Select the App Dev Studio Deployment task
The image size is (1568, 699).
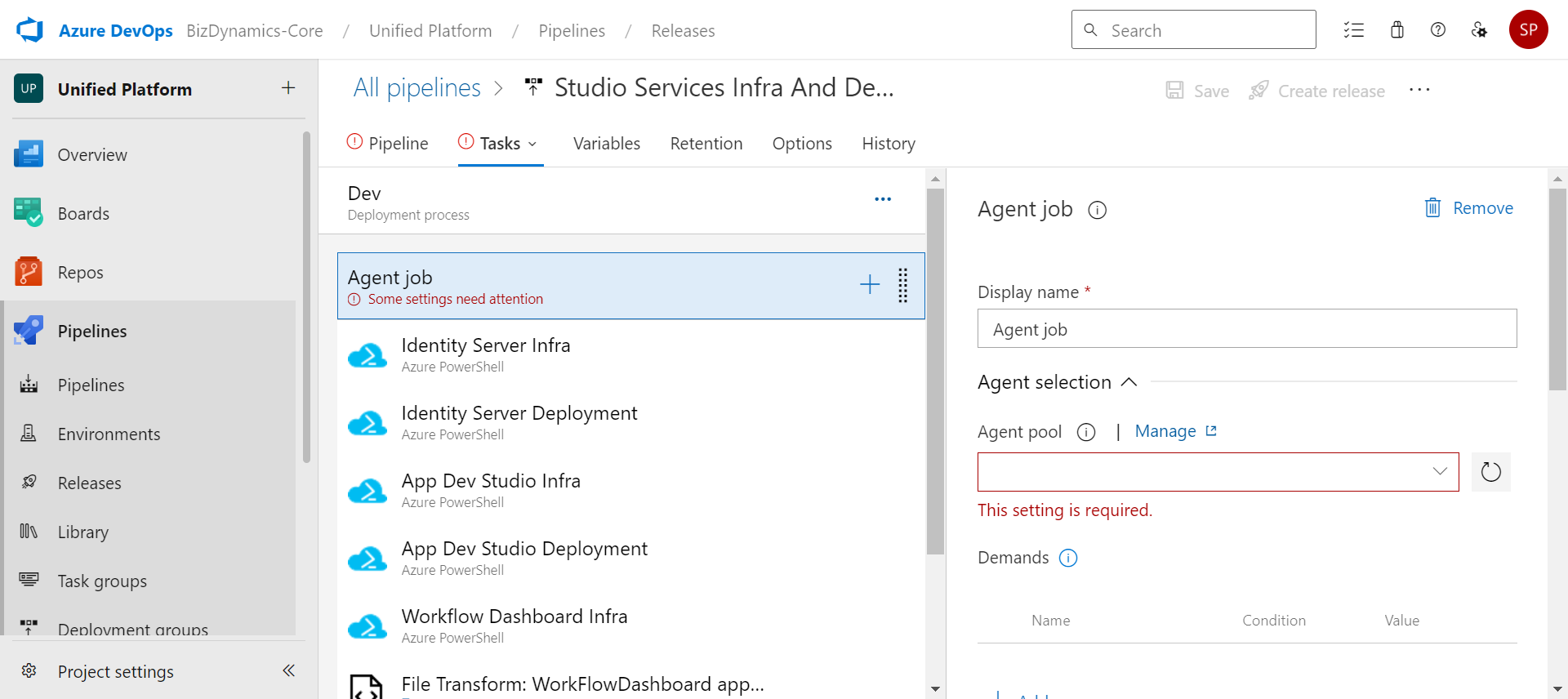631,558
